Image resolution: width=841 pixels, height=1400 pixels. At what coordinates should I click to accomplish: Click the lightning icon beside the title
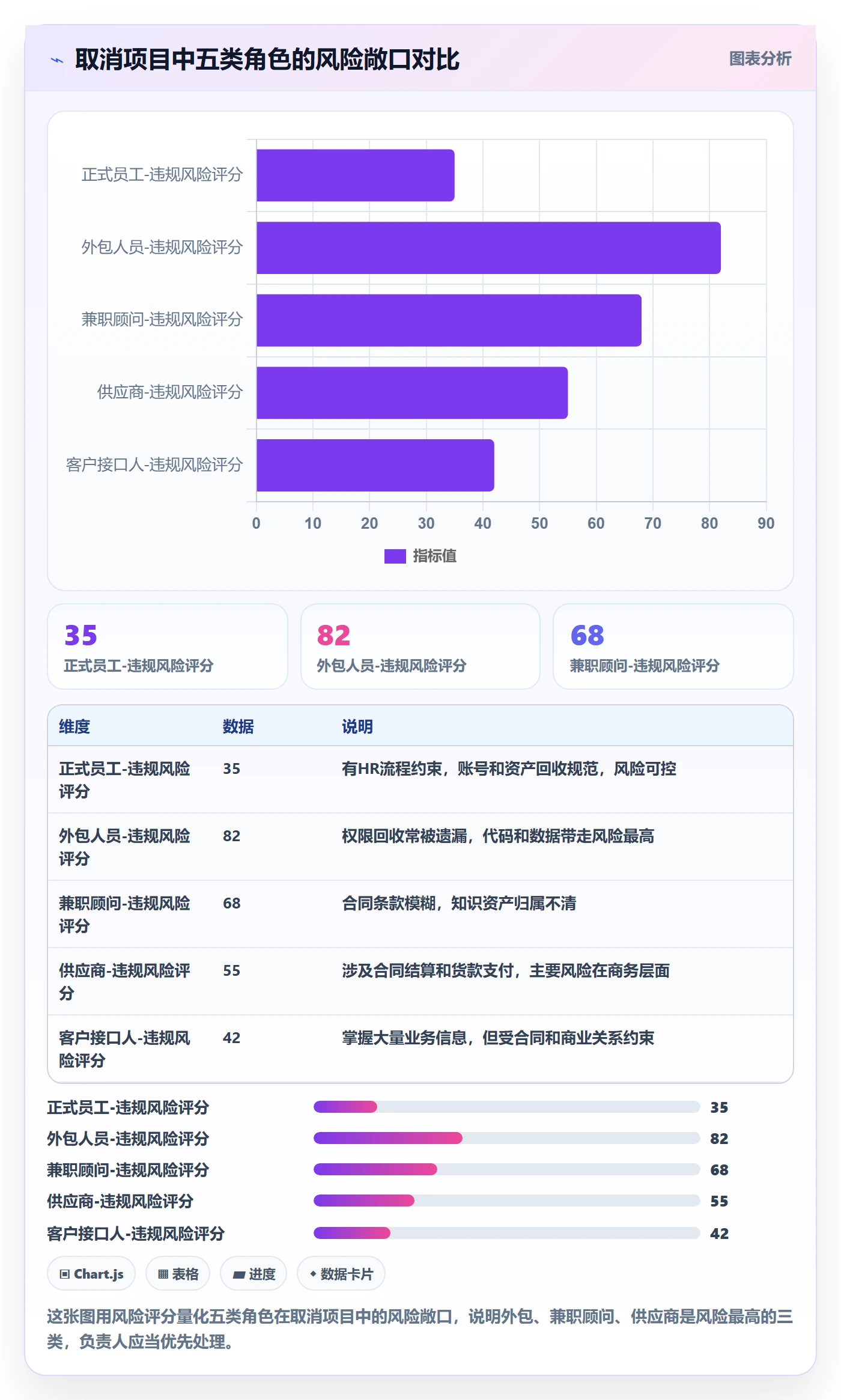(x=57, y=59)
